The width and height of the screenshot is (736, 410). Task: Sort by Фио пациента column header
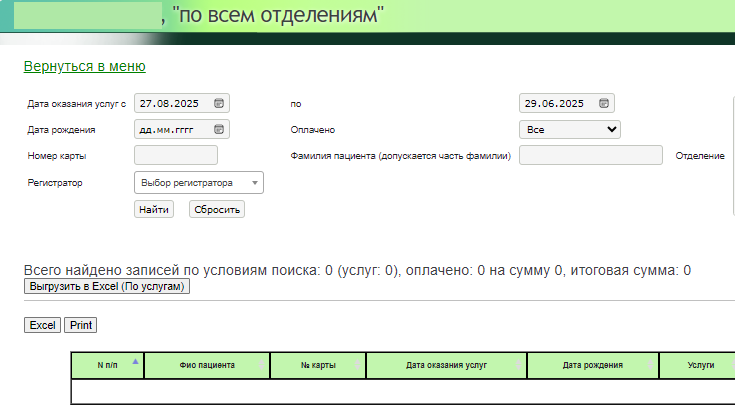click(207, 366)
